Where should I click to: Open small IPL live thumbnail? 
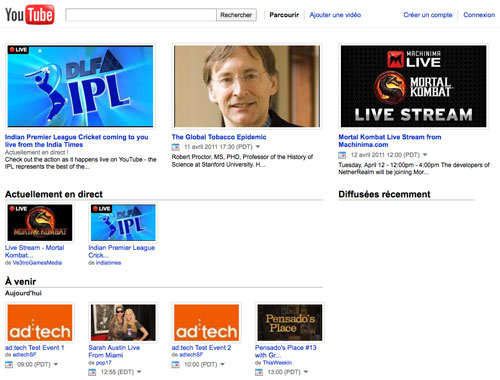pos(123,223)
